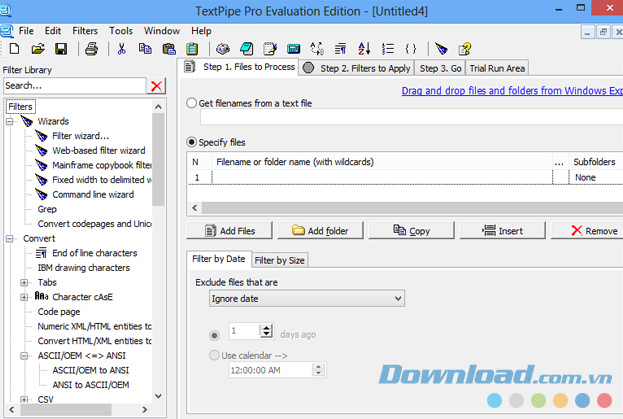Click the Insert button
623x419 pixels.
pyautogui.click(x=502, y=230)
